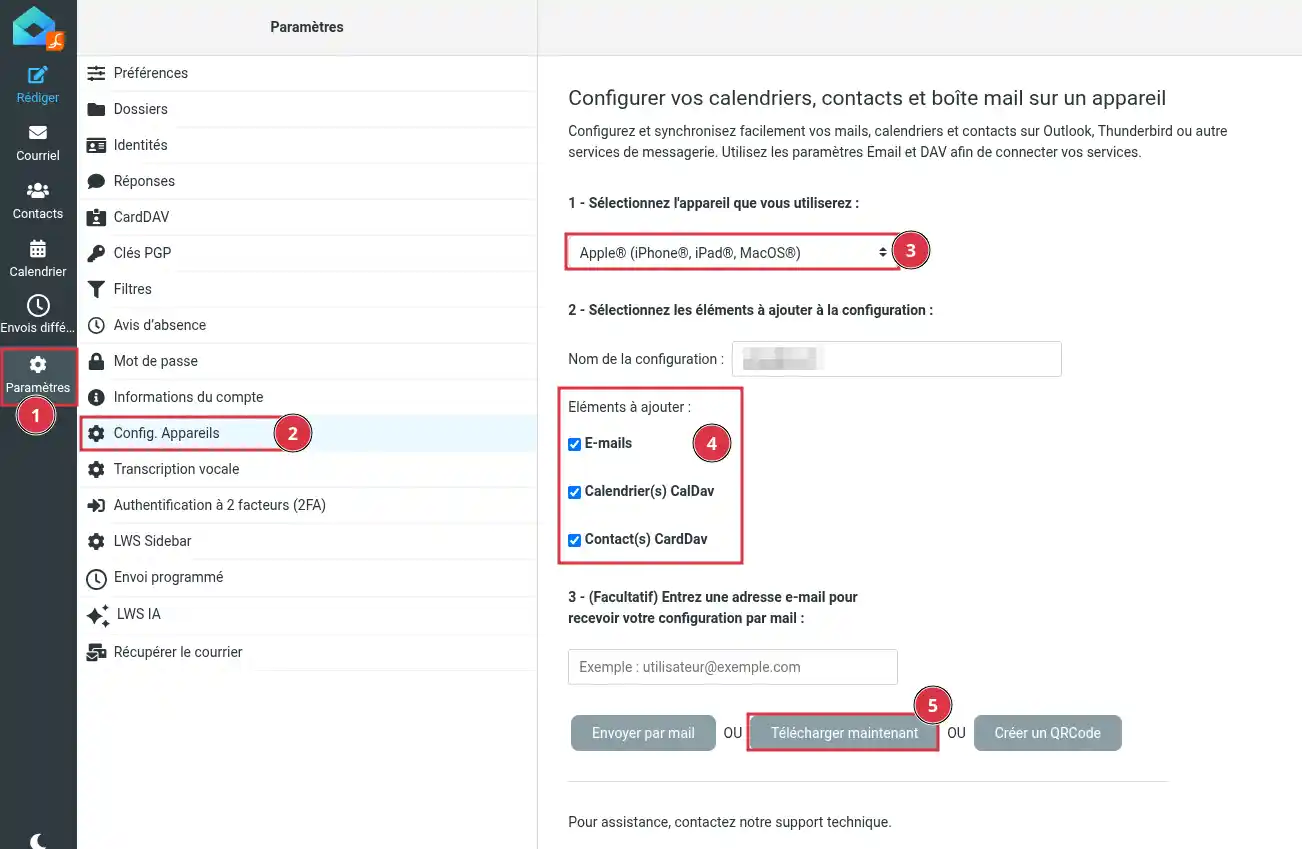1302x849 pixels.
Task: Click the Télécharger maintenant button
Action: coord(842,732)
